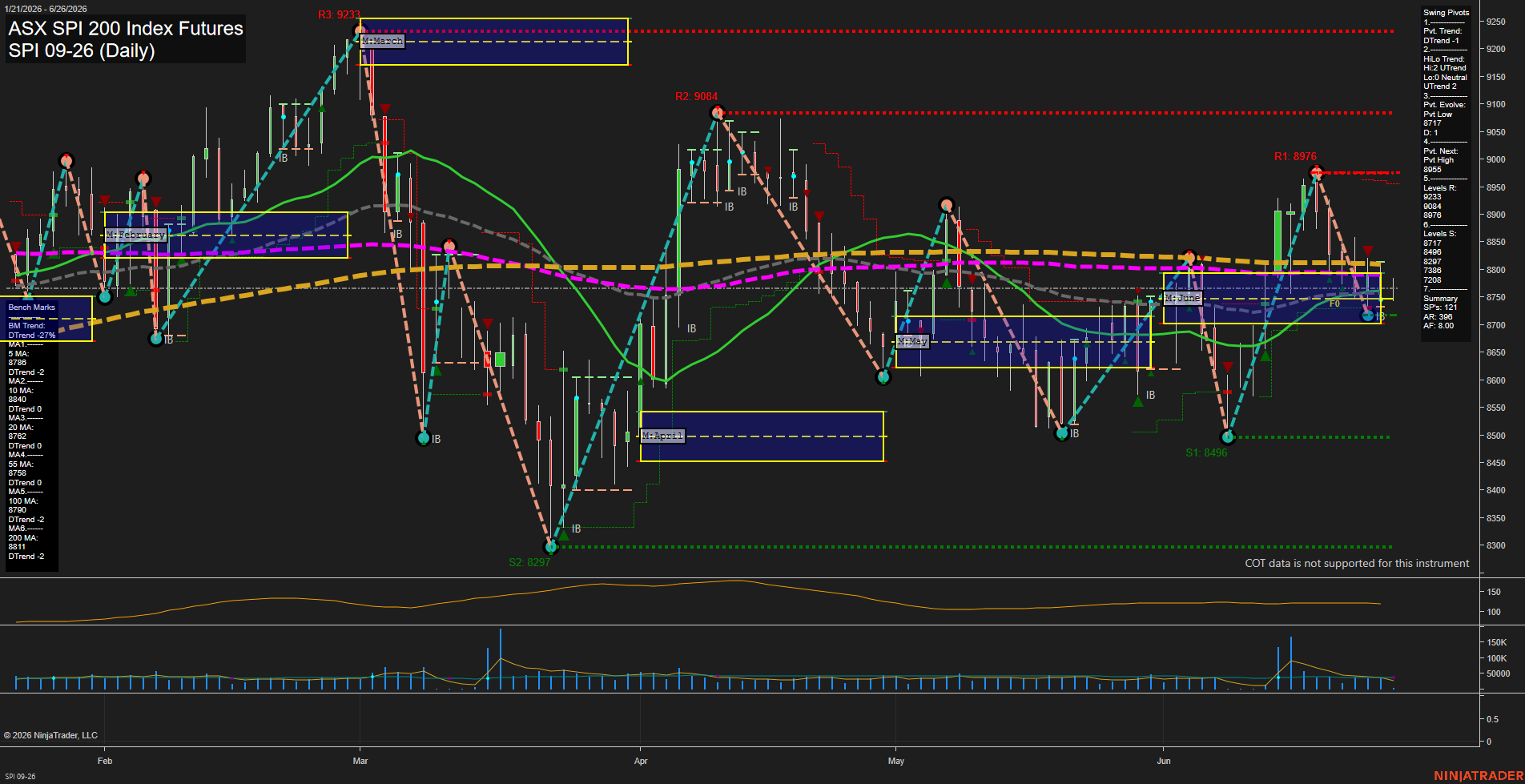Screen dimensions: 1525x784
Task: Click the swing low pivot marker at S1
Action: point(1228,437)
